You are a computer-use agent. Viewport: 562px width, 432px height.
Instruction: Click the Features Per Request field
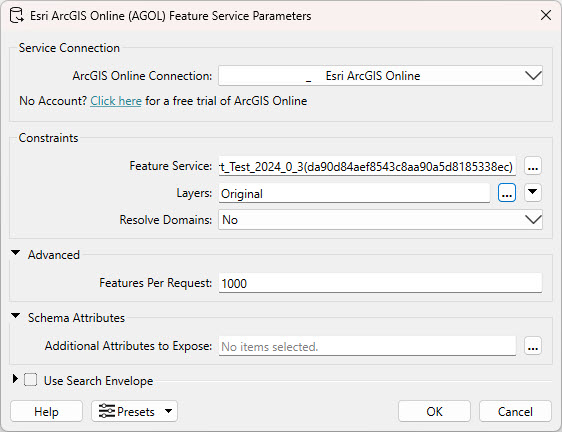(x=380, y=283)
